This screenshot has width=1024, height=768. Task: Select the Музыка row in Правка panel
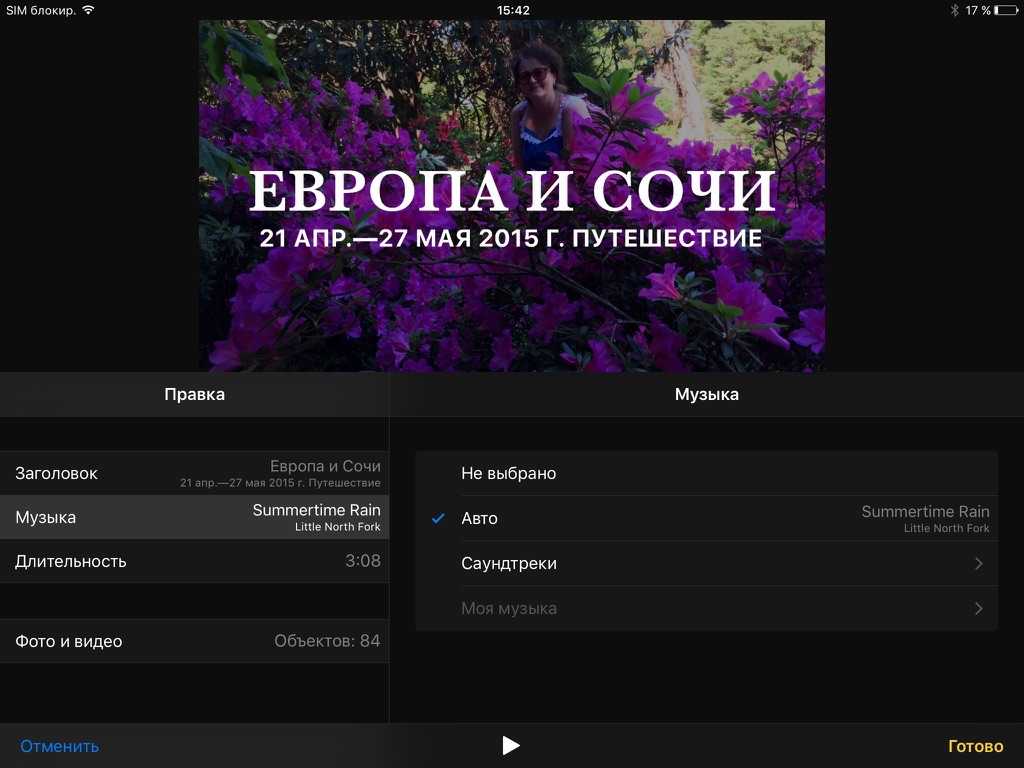coord(194,517)
